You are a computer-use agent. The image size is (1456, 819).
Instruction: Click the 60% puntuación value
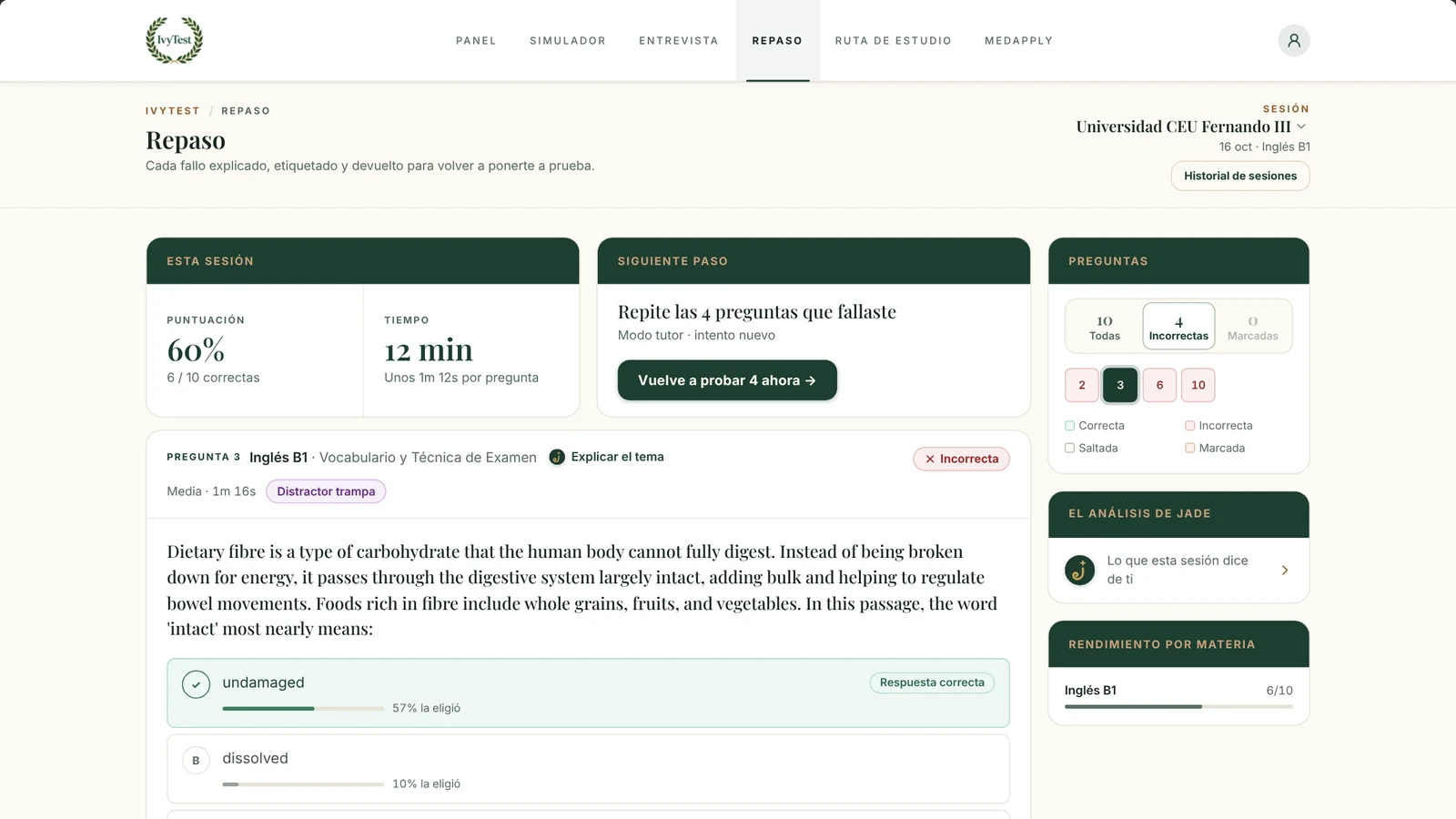pyautogui.click(x=196, y=350)
